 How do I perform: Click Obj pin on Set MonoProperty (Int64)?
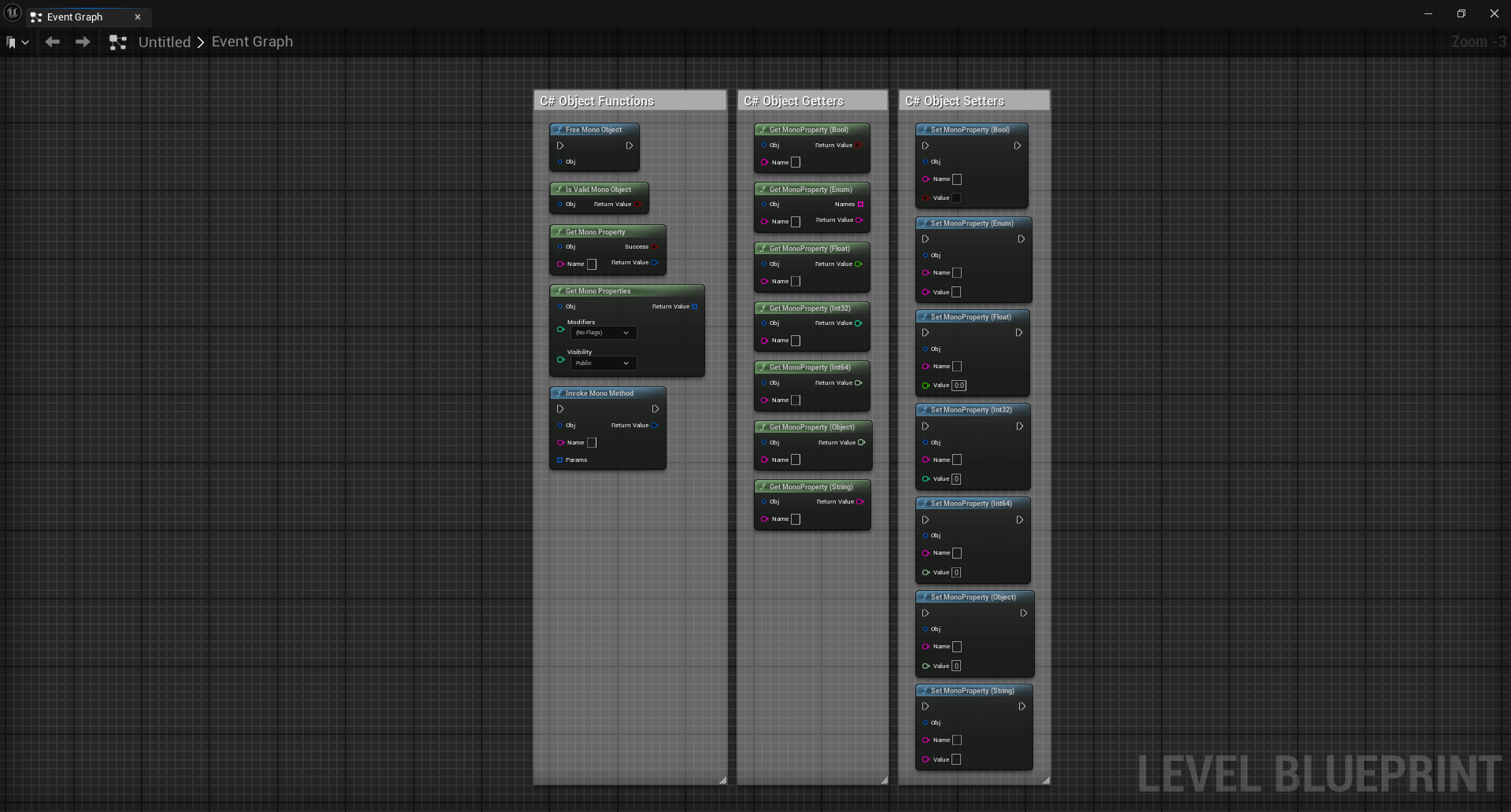click(925, 536)
